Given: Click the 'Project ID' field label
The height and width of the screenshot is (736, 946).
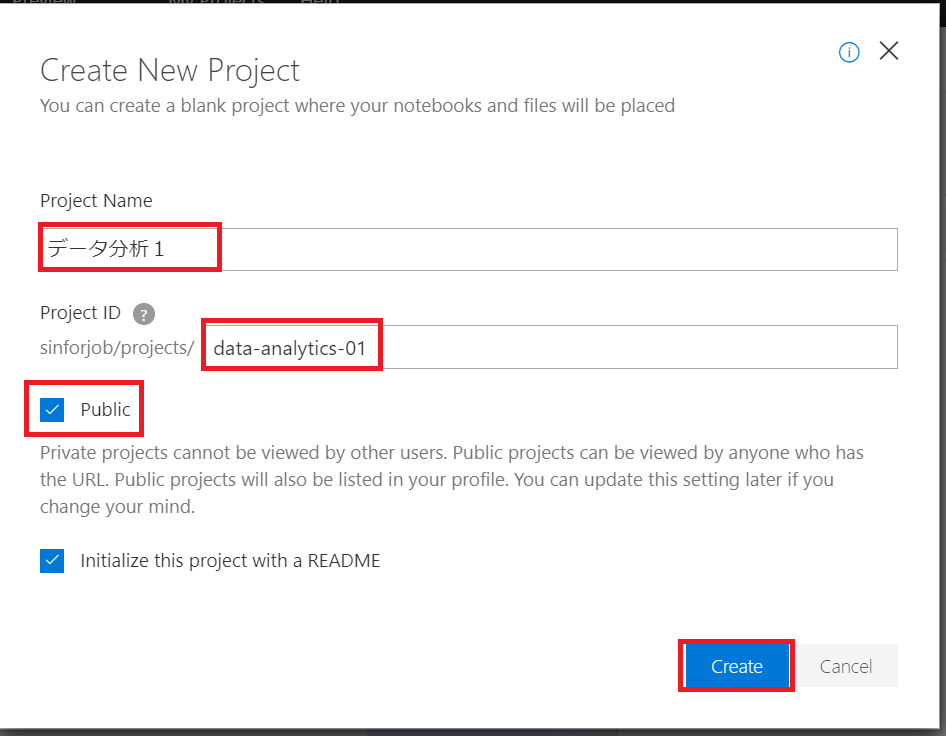Looking at the screenshot, I should tap(80, 313).
